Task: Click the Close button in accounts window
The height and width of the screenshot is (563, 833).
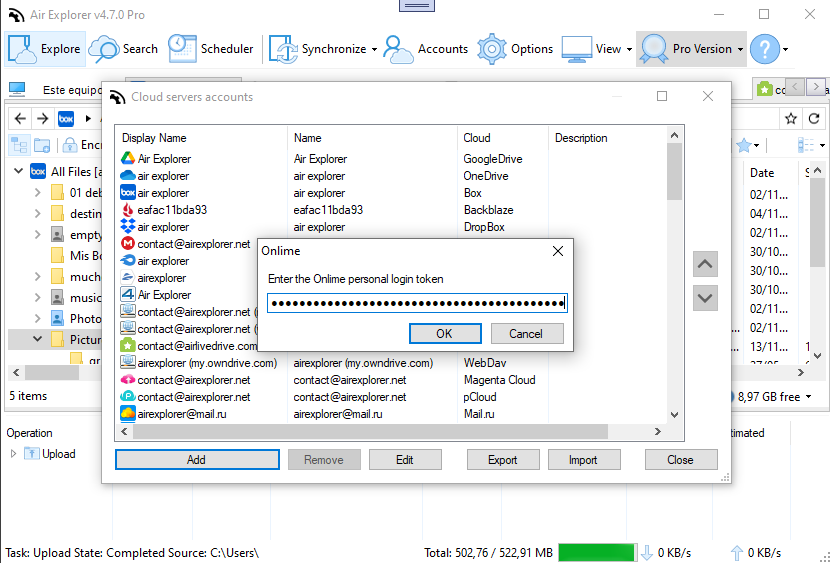Action: (681, 459)
